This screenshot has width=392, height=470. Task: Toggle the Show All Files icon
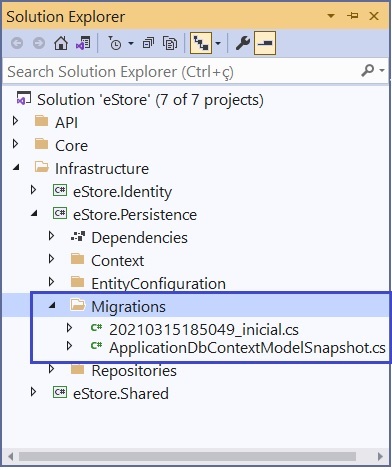tap(170, 43)
